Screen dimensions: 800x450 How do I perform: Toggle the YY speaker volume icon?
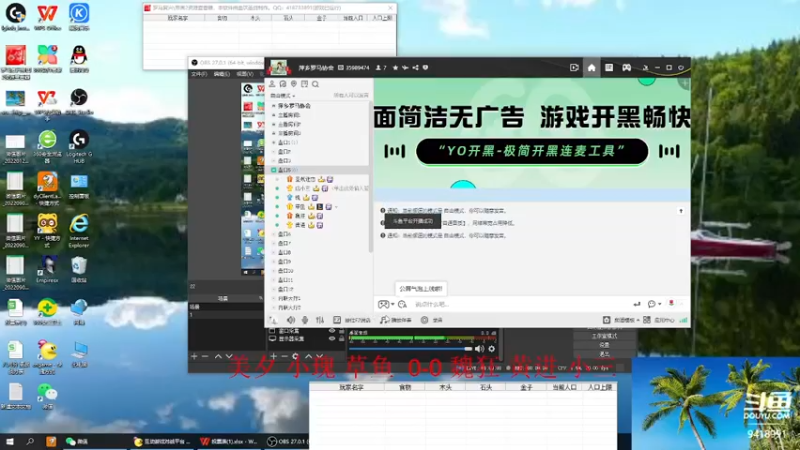(290, 320)
